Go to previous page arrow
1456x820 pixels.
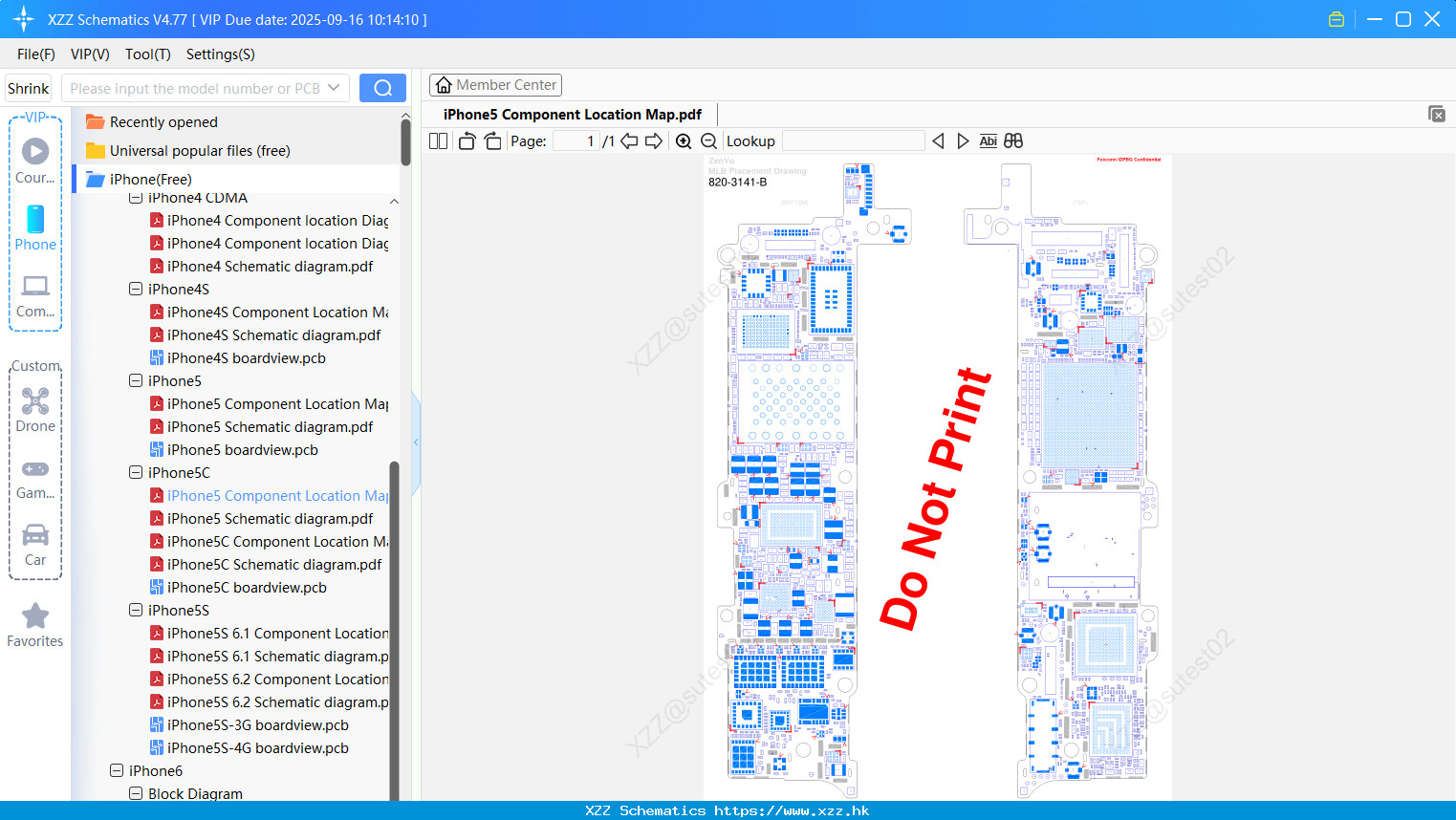pos(629,140)
